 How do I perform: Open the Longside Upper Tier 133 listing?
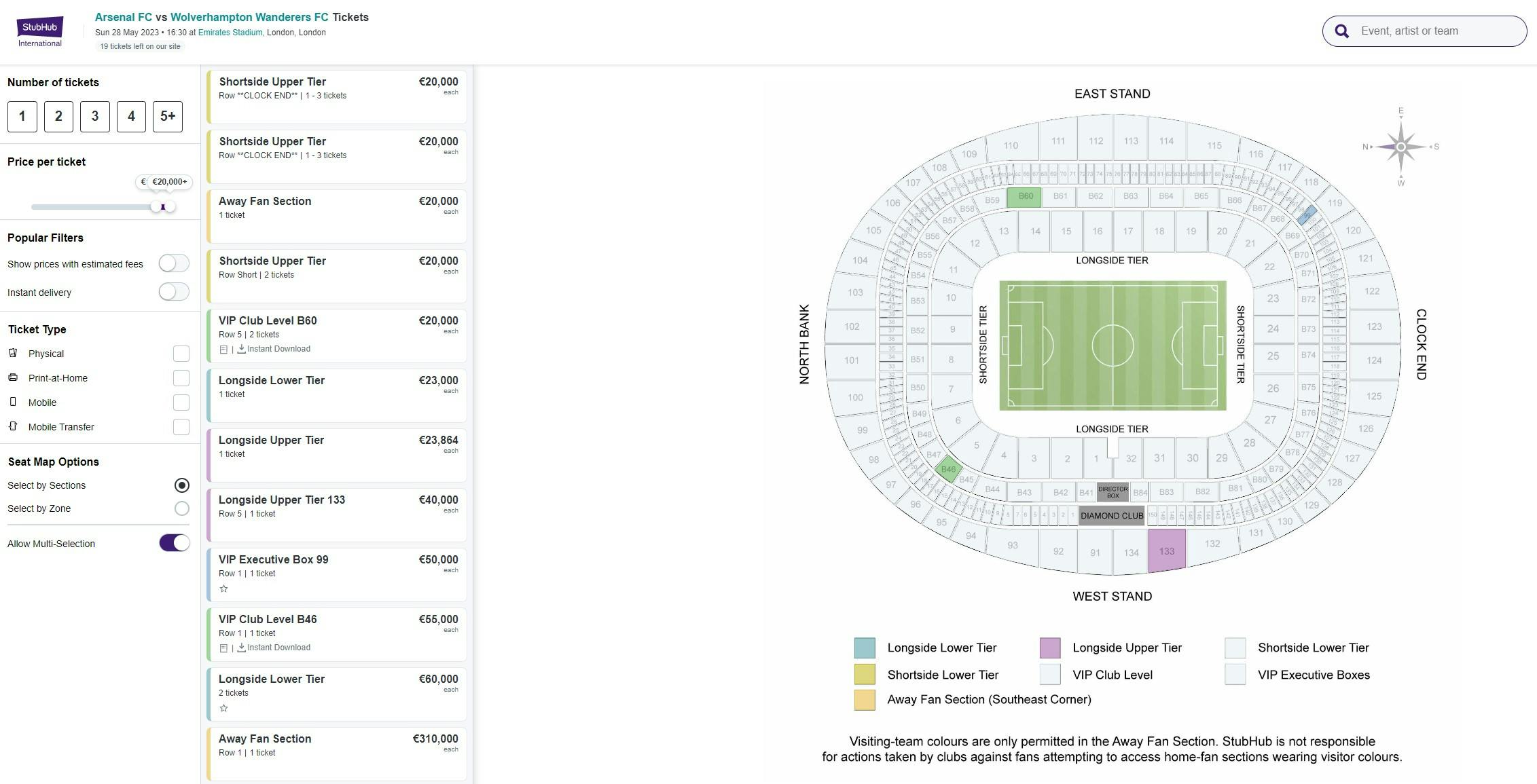tap(337, 515)
